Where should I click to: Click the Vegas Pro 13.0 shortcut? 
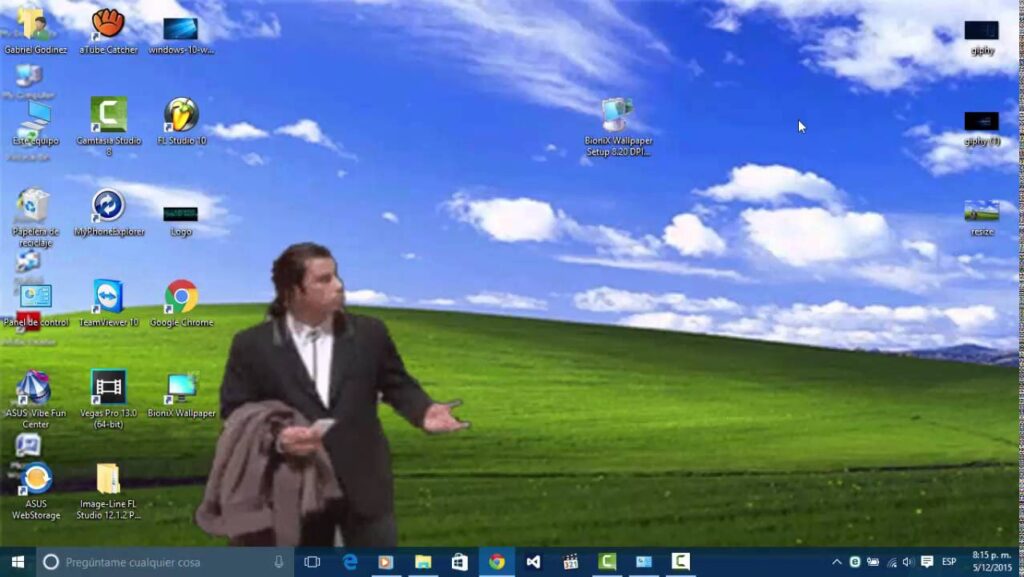coord(108,399)
